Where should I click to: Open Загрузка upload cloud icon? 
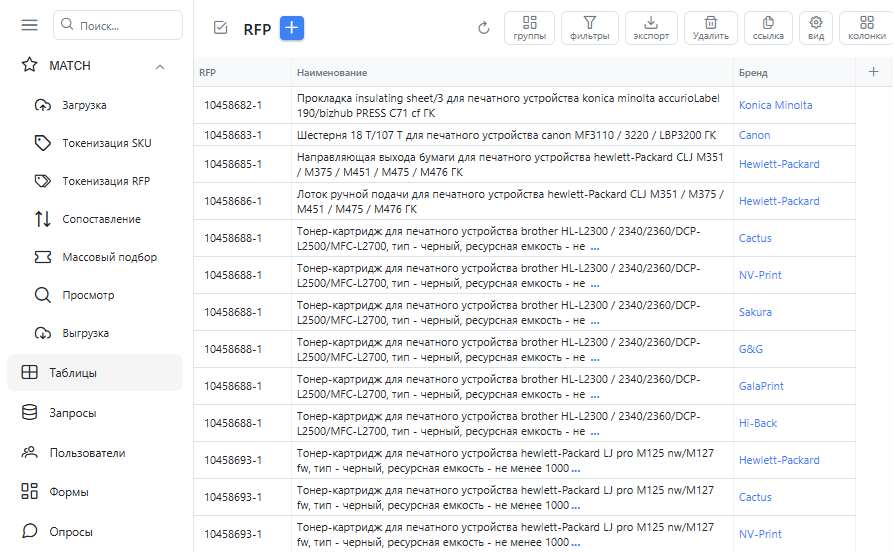[43, 105]
